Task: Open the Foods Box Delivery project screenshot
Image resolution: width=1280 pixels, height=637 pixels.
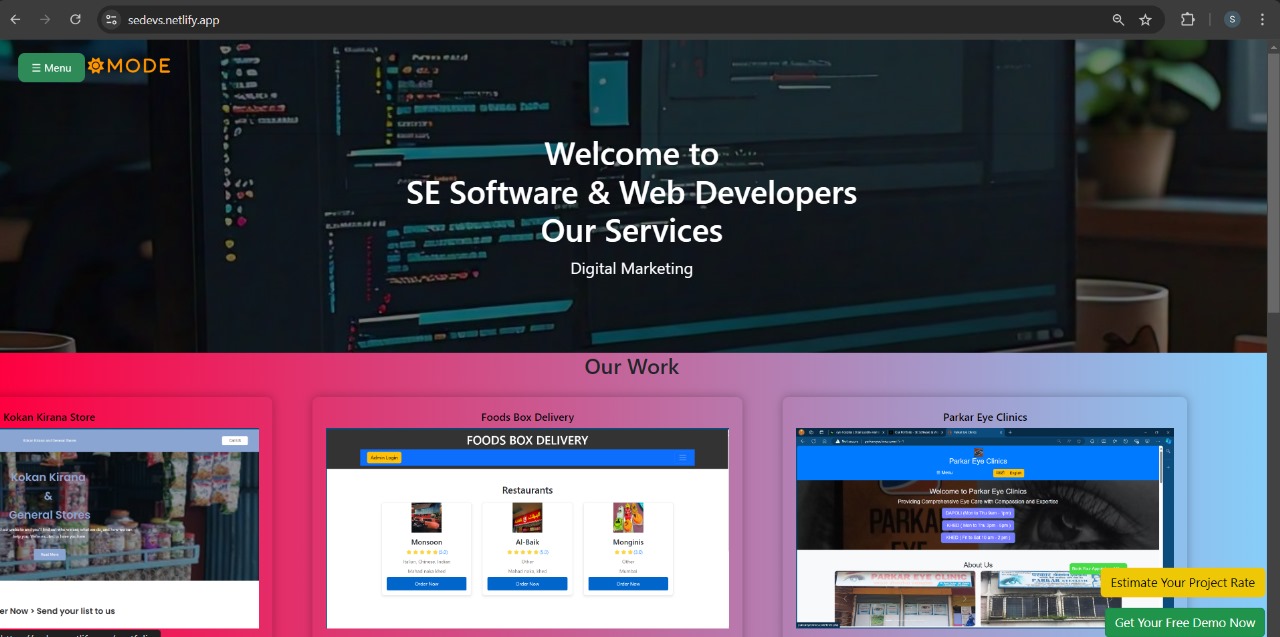Action: (527, 528)
